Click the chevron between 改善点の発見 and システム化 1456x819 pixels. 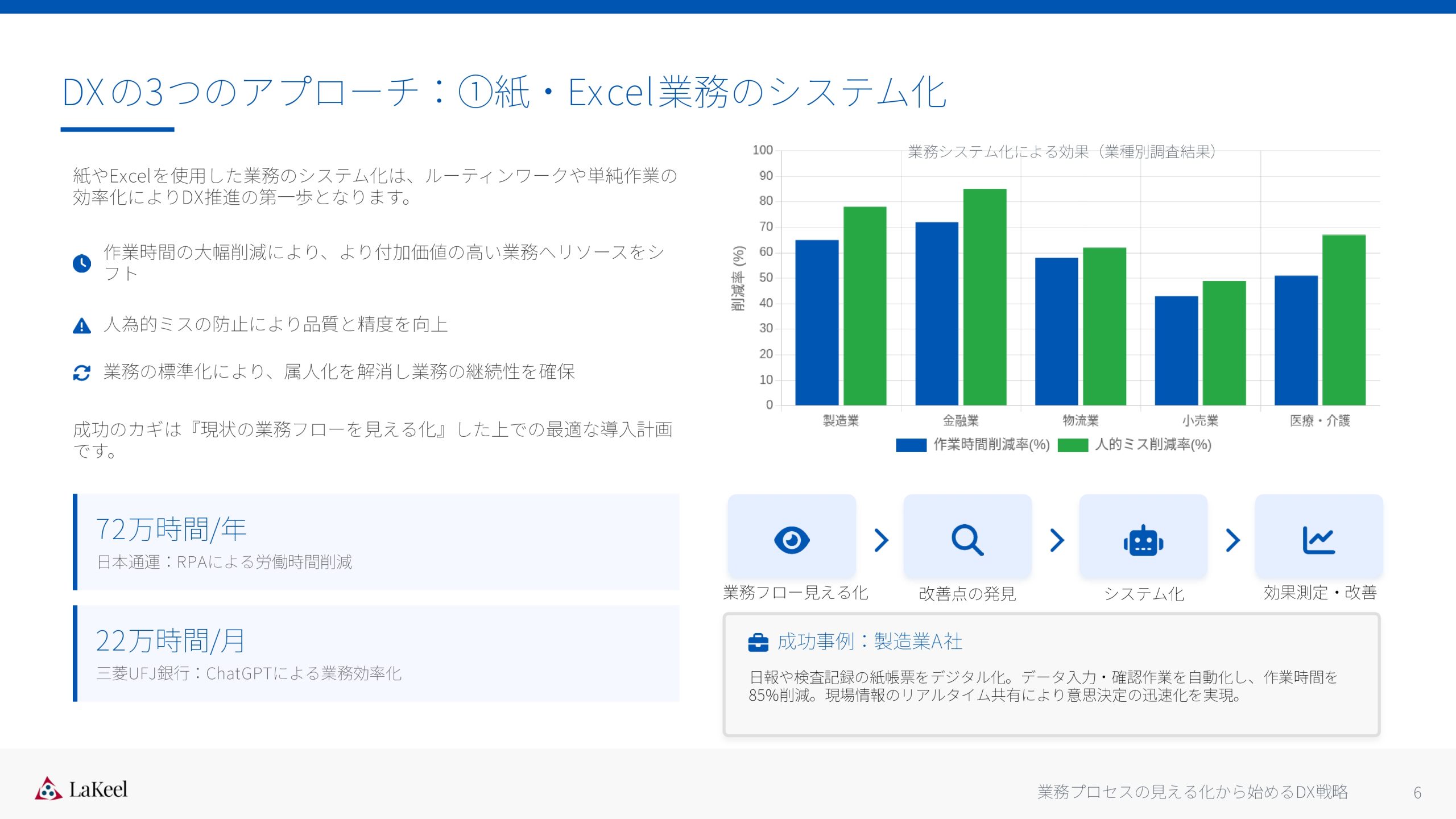[1057, 540]
